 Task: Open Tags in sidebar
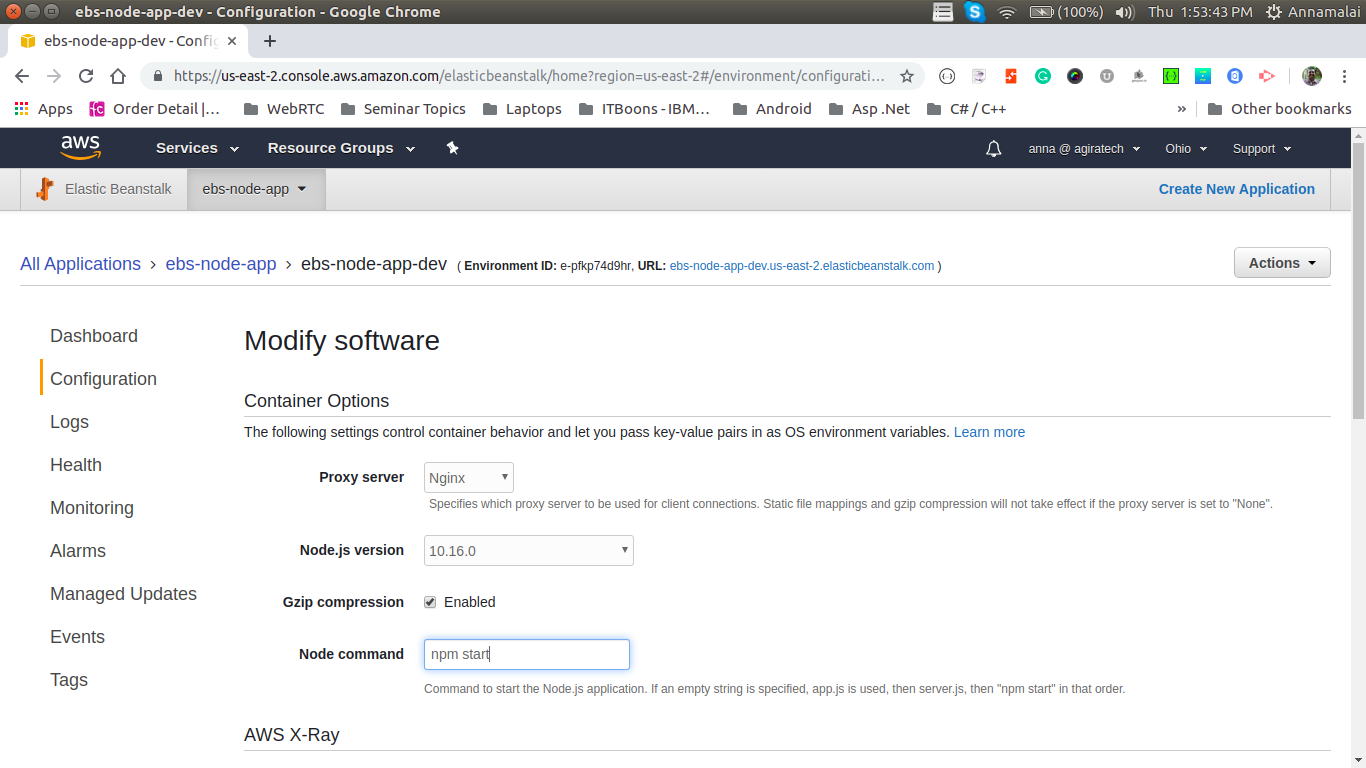pyautogui.click(x=69, y=680)
